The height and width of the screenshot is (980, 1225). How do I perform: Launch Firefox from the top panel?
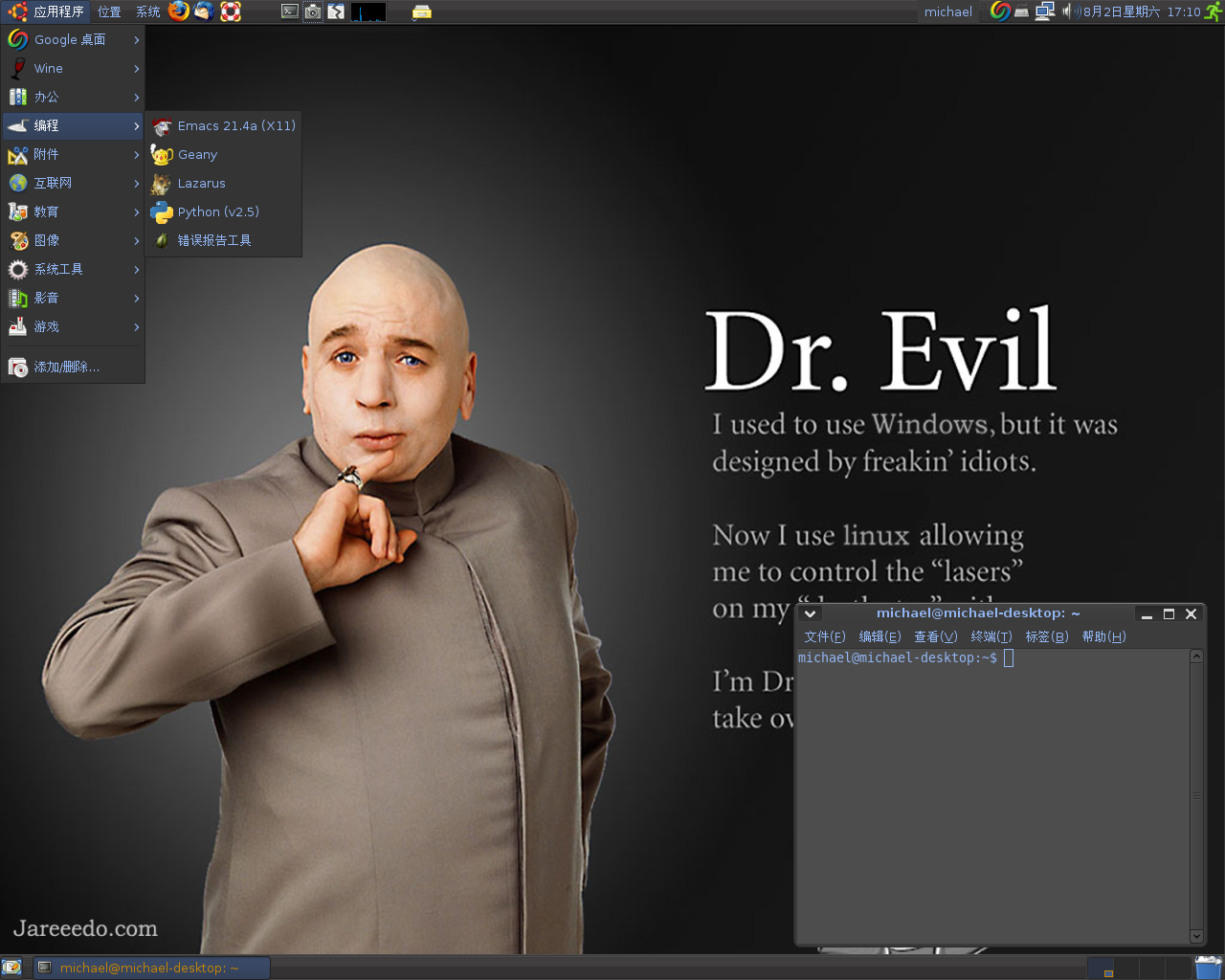pos(179,11)
